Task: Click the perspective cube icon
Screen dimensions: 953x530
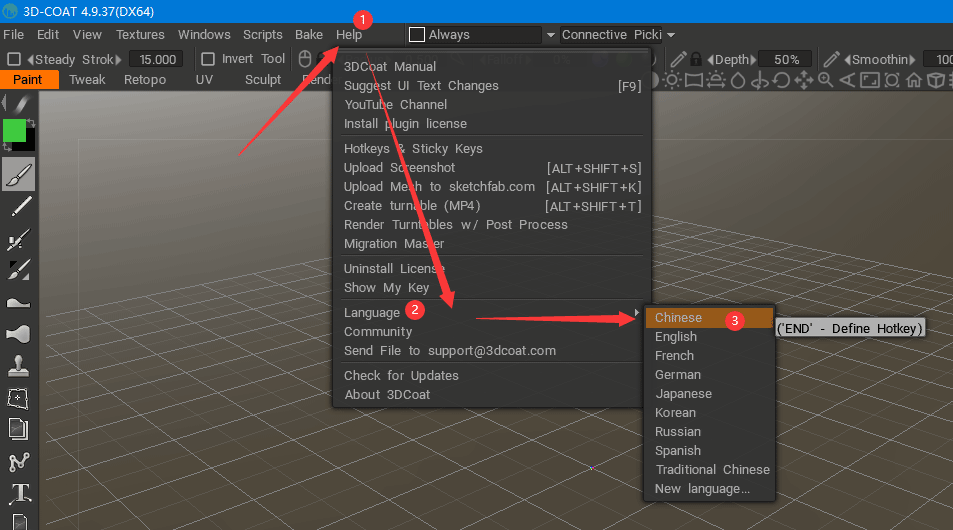Action: pos(936,80)
